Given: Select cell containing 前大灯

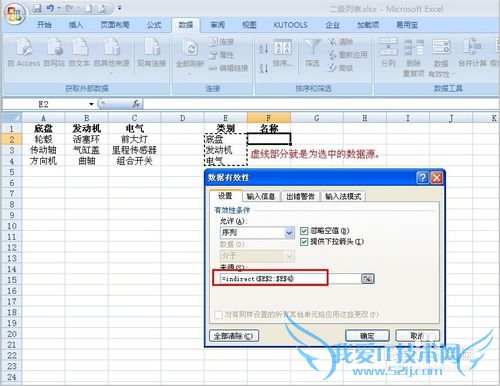Looking at the screenshot, I should (x=134, y=139).
